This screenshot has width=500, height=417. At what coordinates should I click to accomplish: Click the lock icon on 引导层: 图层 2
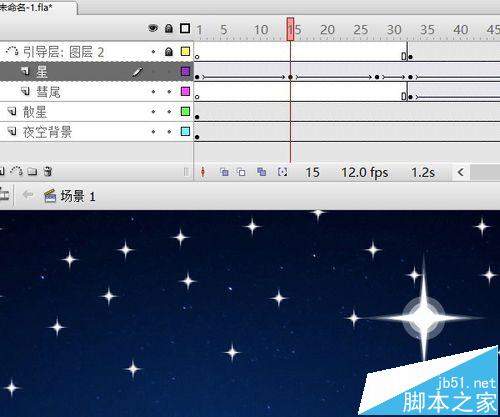[x=169, y=52]
